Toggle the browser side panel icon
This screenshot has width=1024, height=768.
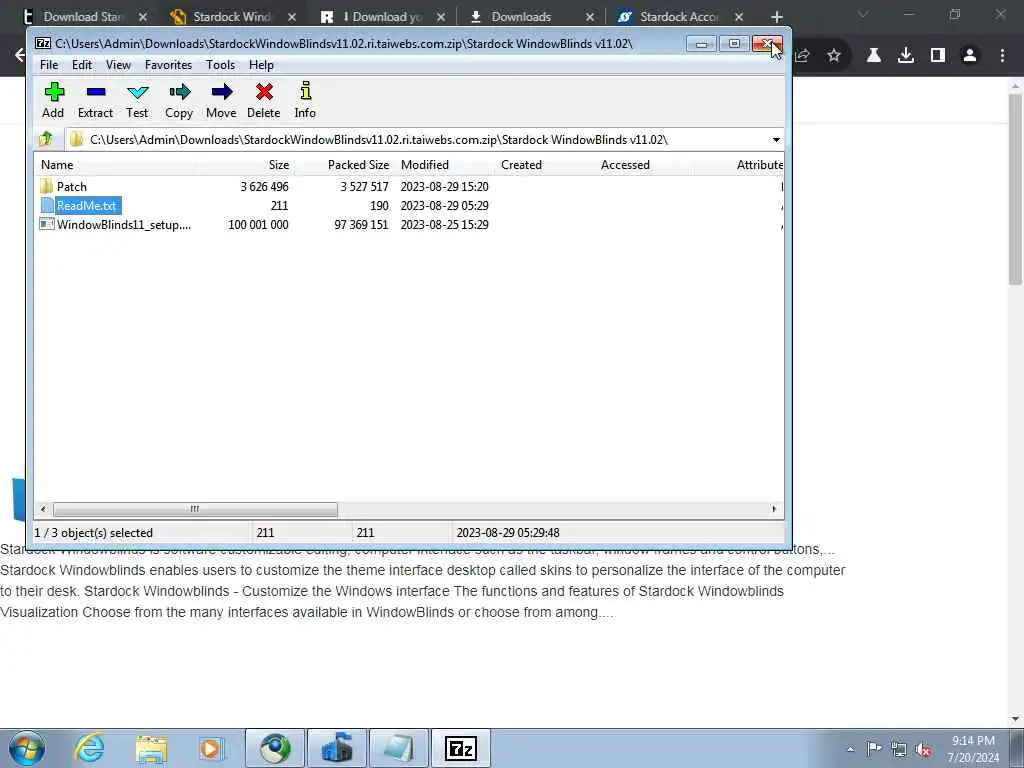(x=938, y=56)
